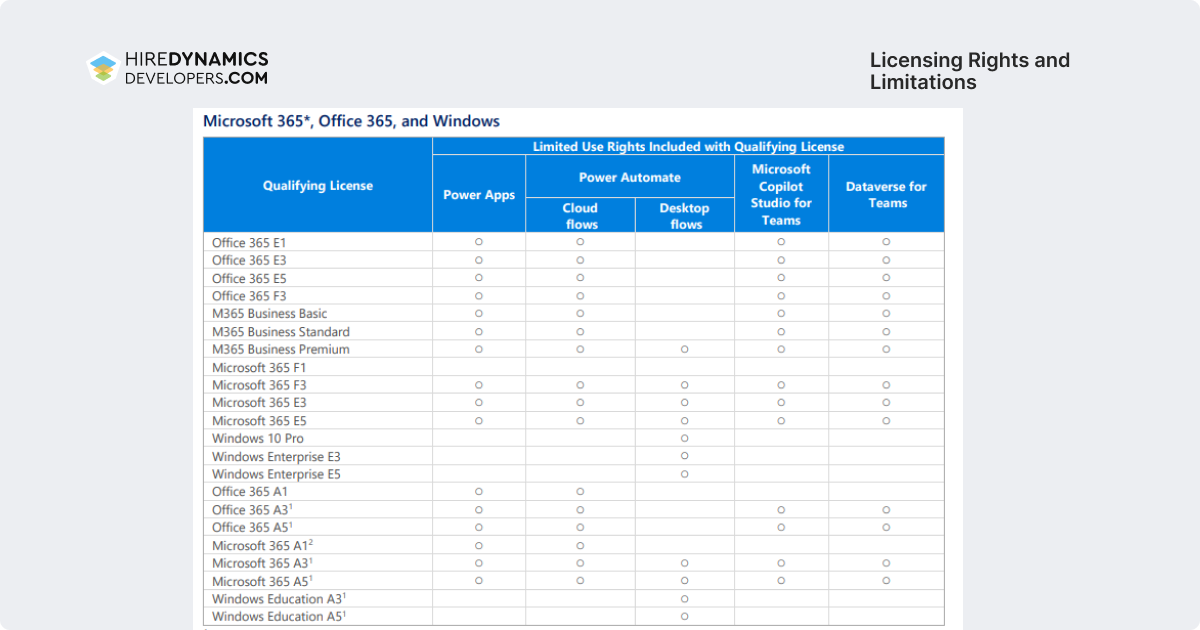
Task: Click the Desktop flows circle for Windows 10 Pro
Action: pos(685,438)
